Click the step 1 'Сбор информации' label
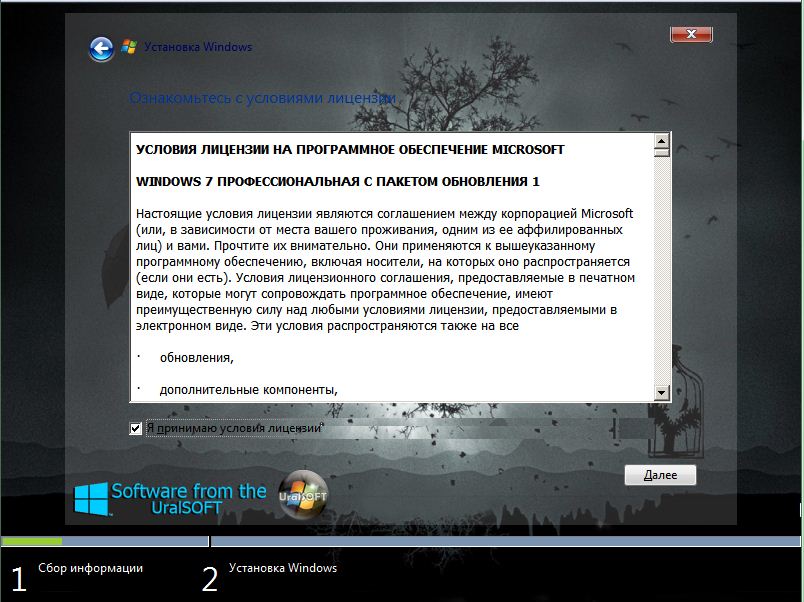Screen dimensions: 804x602 (90, 568)
